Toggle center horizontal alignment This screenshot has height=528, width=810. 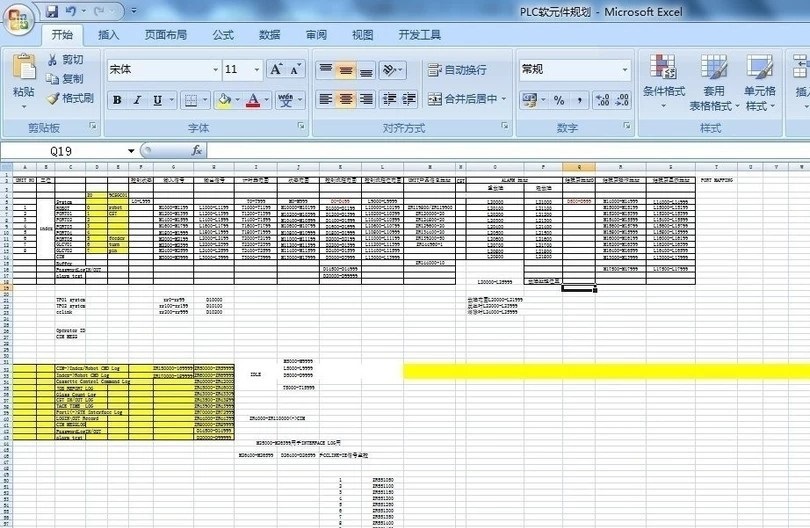click(x=346, y=99)
